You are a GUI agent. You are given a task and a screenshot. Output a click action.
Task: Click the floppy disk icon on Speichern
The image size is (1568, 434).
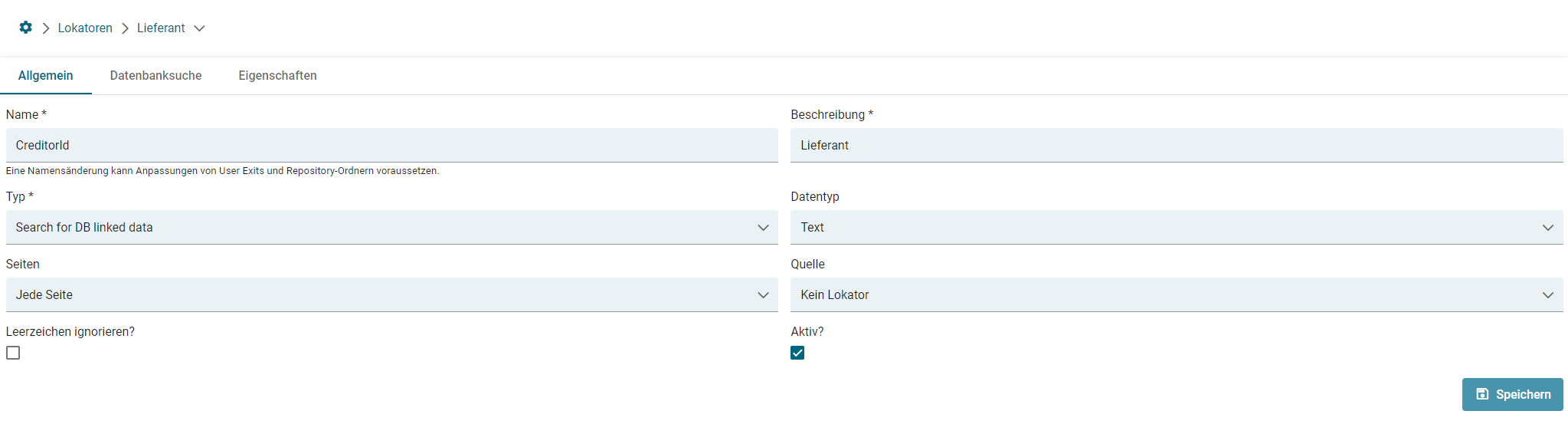(1482, 394)
